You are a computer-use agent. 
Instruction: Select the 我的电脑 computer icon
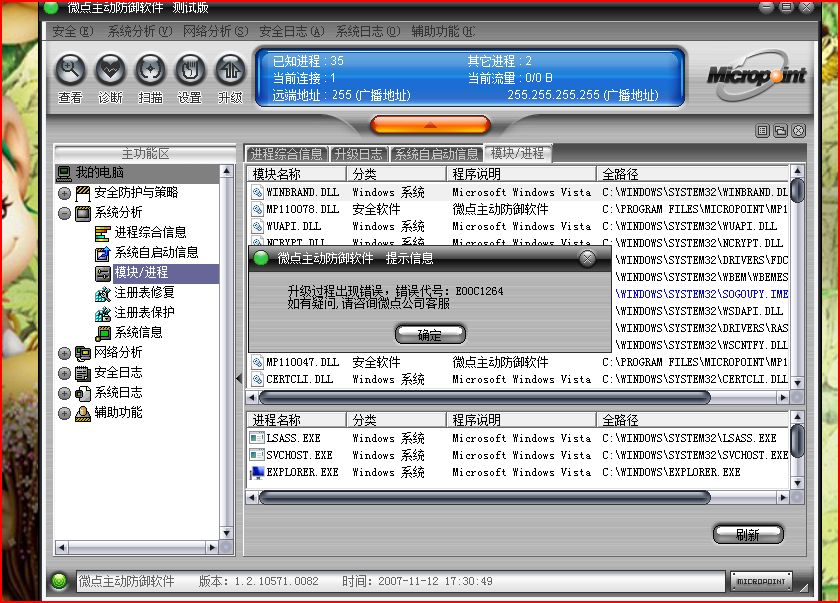(x=64, y=173)
